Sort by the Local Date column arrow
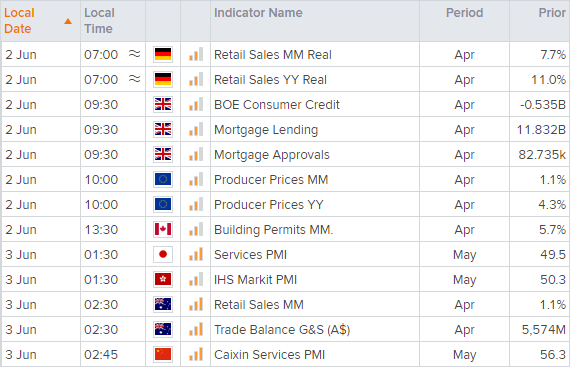This screenshot has width=570, height=367. coord(68,22)
